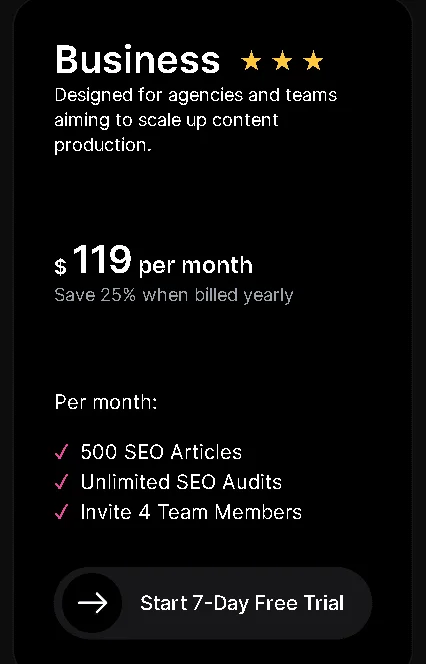Start the 7-Day Free Trial

click(213, 603)
